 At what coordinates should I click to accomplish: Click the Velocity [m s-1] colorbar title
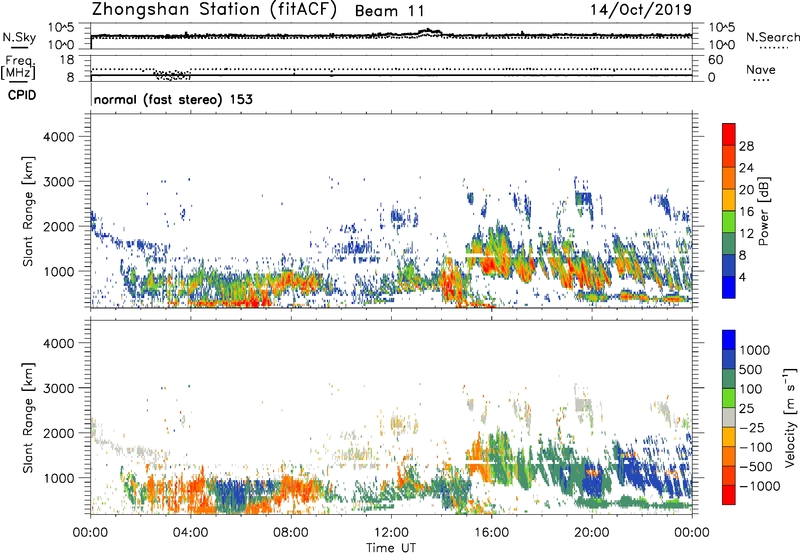coord(790,417)
